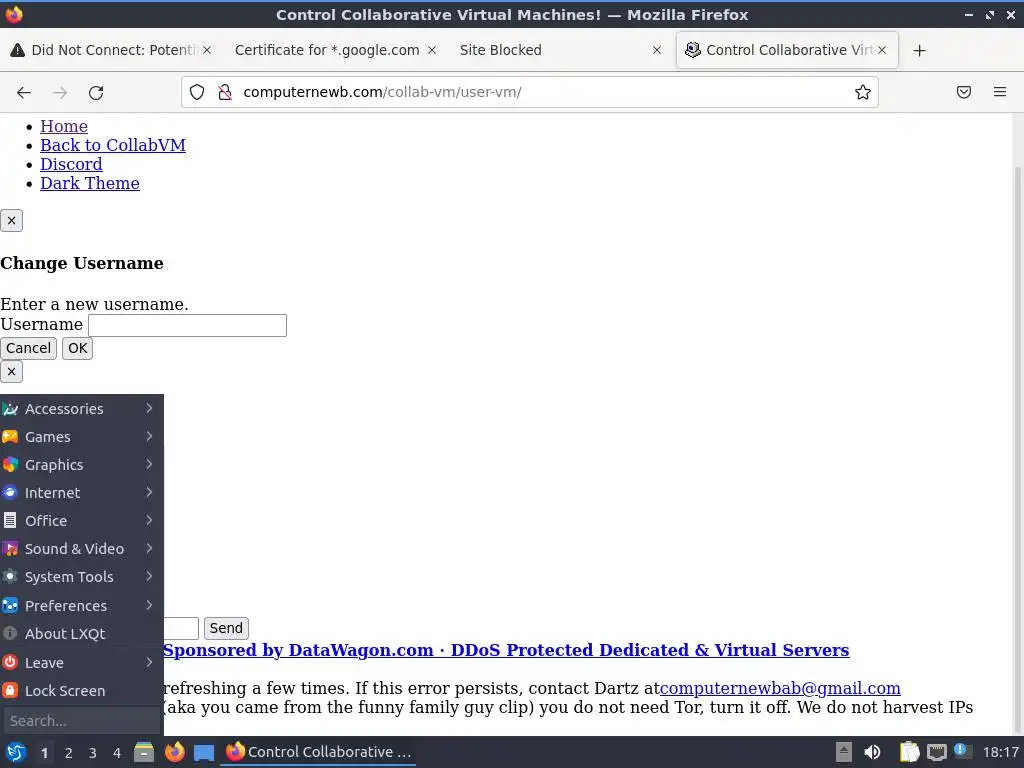Expand the Sound & Video submenu

(82, 549)
